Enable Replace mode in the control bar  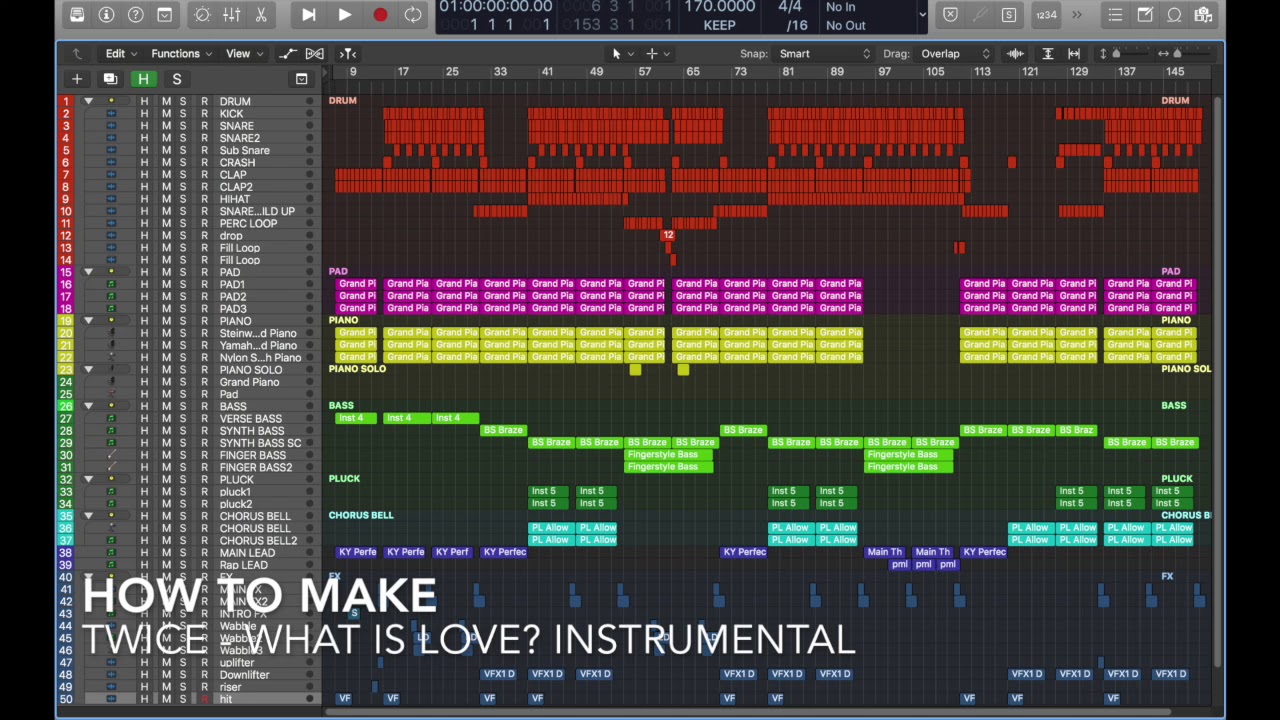click(x=951, y=15)
